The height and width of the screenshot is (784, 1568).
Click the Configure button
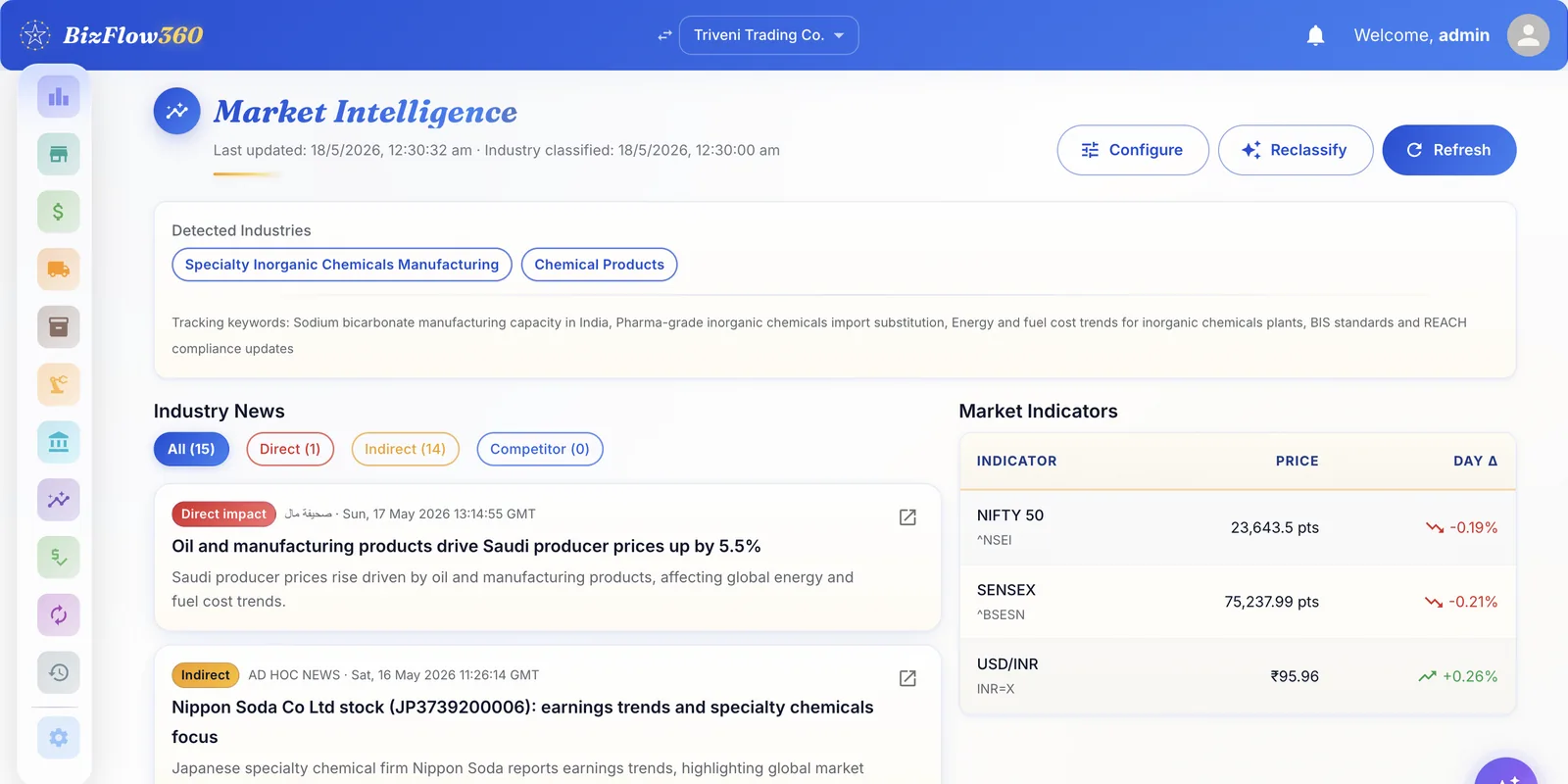coord(1133,150)
